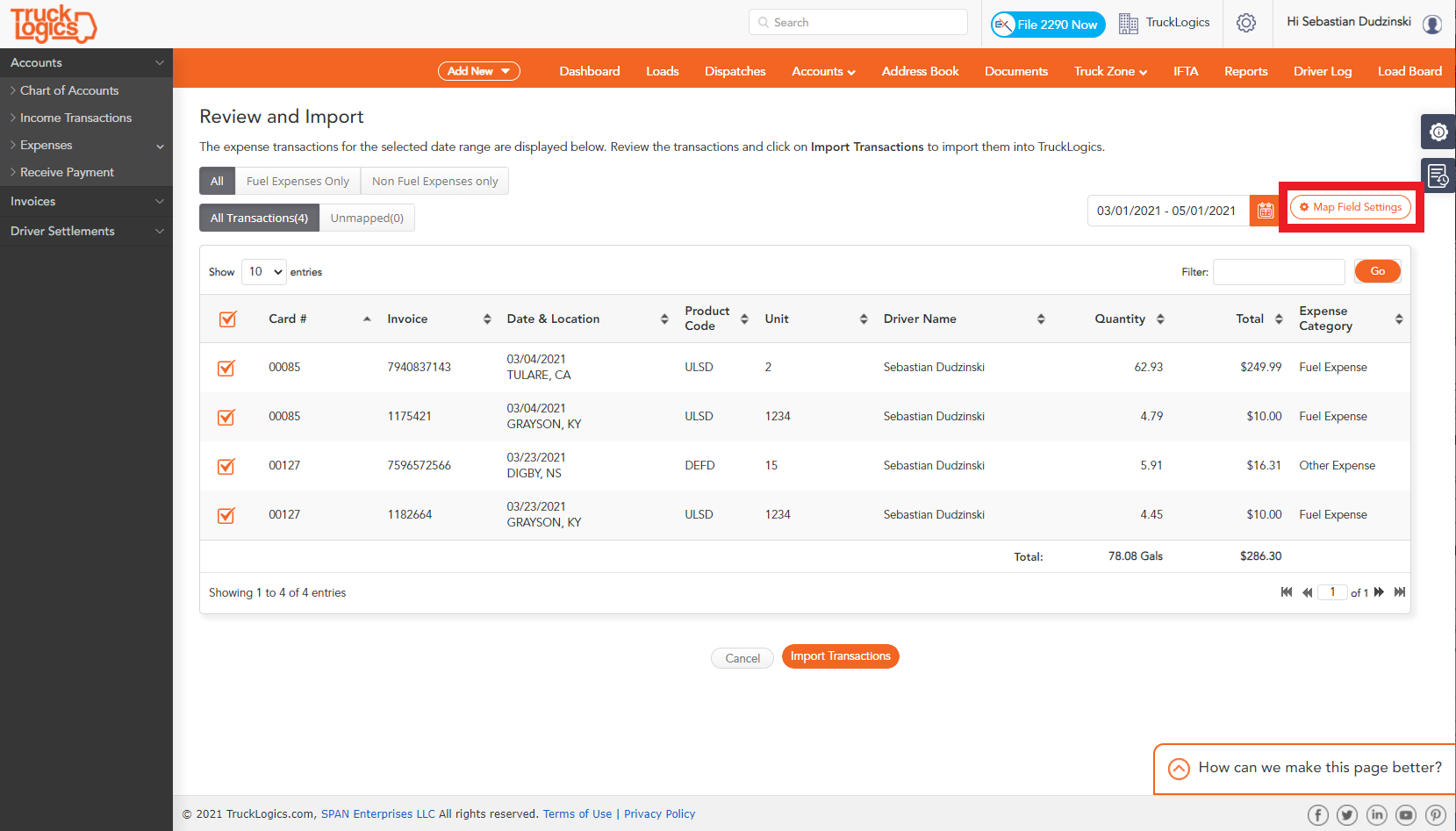Expand the Truck Zone navigation menu
The image size is (1456, 831).
click(1110, 71)
